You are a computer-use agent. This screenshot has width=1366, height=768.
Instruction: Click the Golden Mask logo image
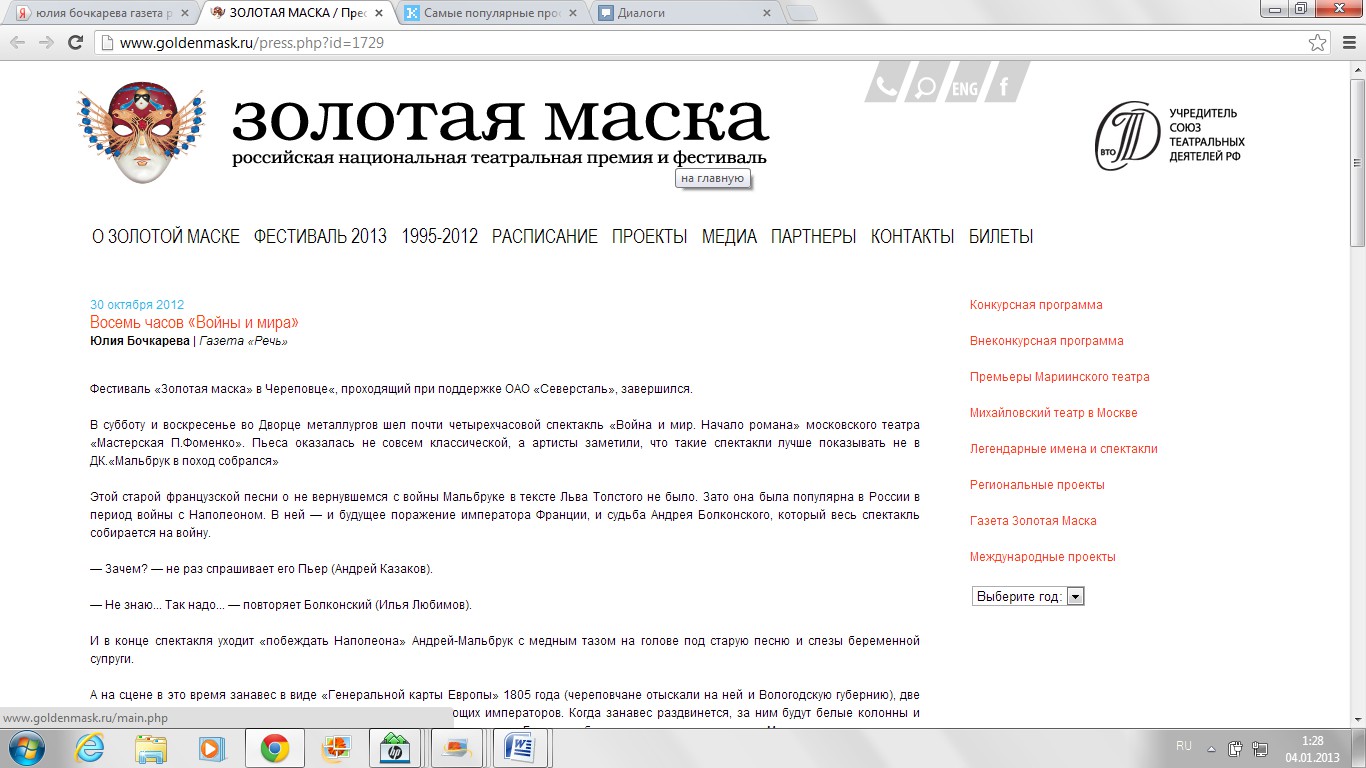(140, 132)
